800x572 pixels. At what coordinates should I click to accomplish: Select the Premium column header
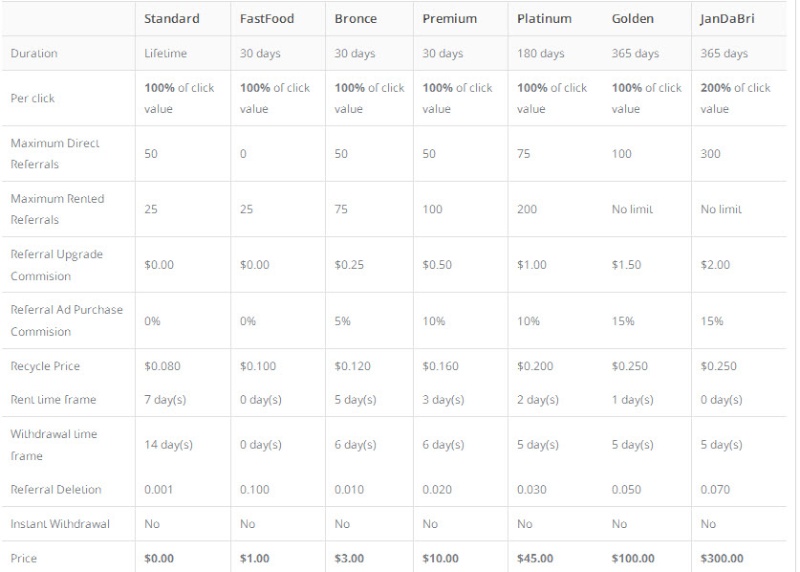coord(449,19)
